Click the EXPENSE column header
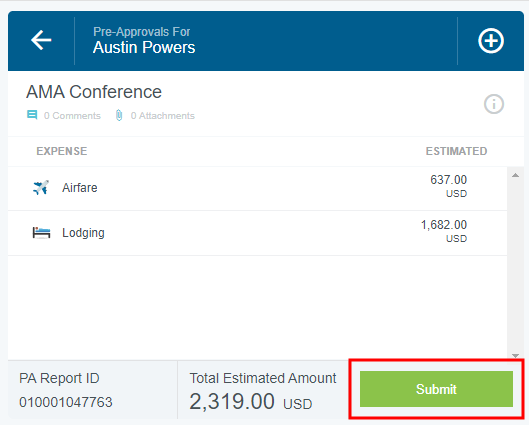 tap(62, 151)
